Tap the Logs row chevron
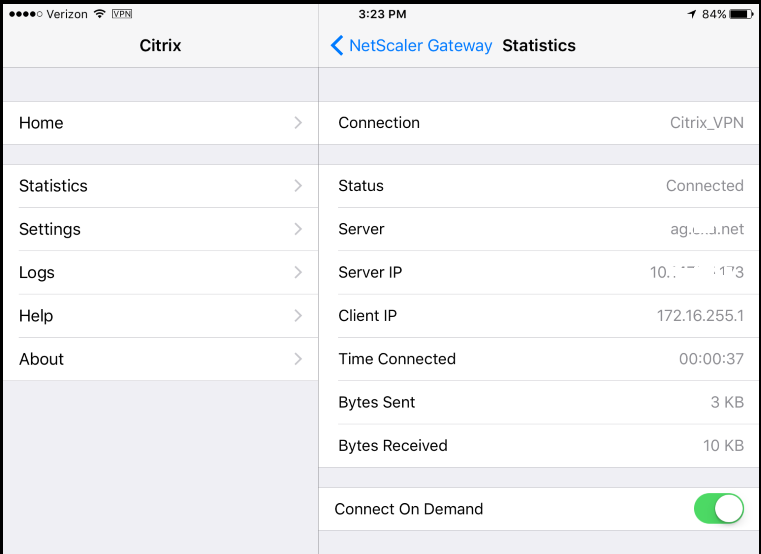 tap(298, 272)
